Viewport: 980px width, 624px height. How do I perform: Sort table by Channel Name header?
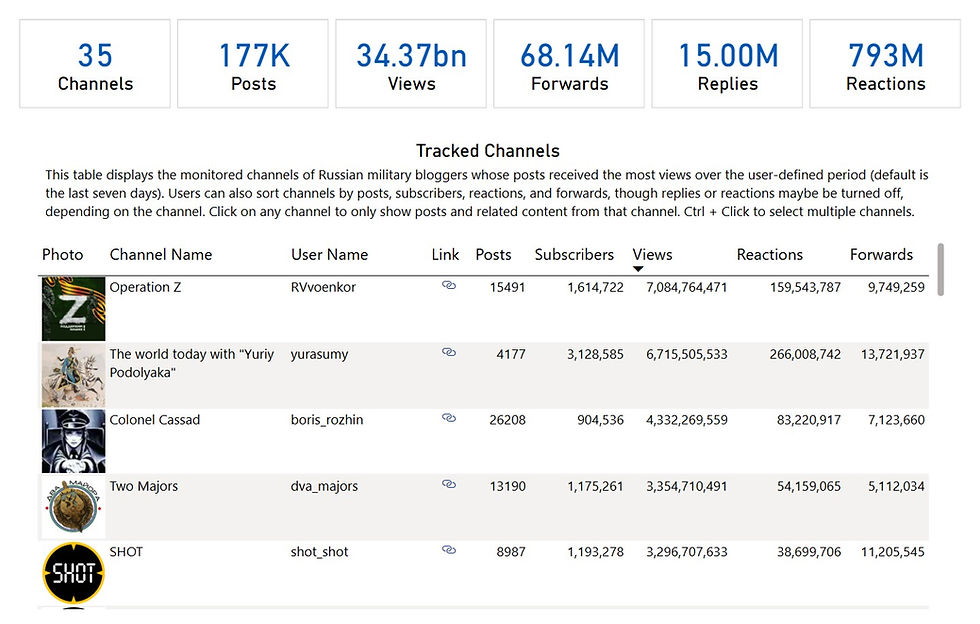[161, 255]
